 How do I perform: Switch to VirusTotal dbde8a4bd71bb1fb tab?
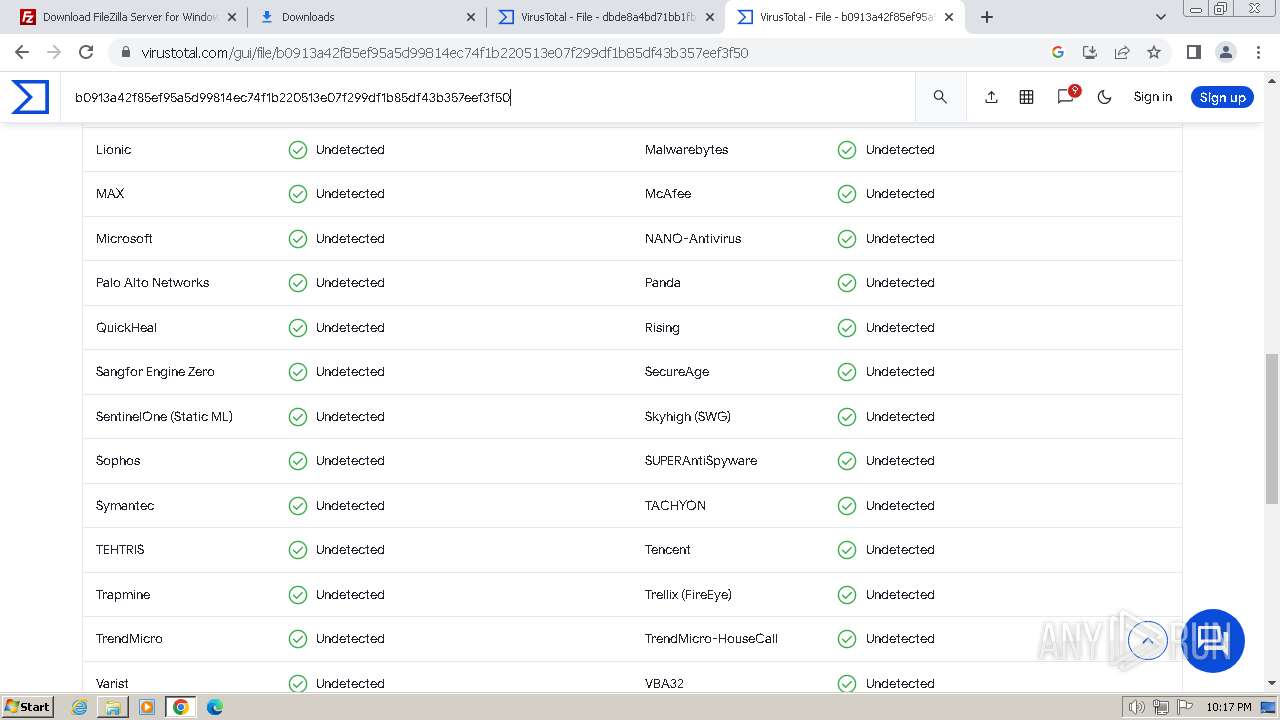coord(605,17)
